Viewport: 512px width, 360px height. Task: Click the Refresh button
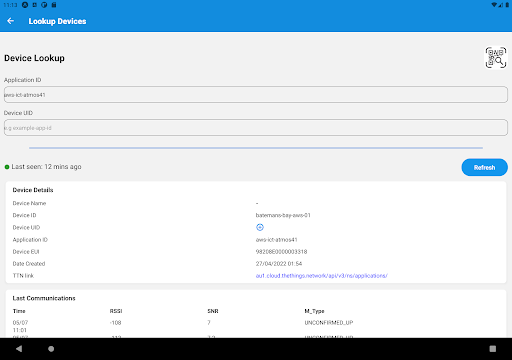point(484,167)
